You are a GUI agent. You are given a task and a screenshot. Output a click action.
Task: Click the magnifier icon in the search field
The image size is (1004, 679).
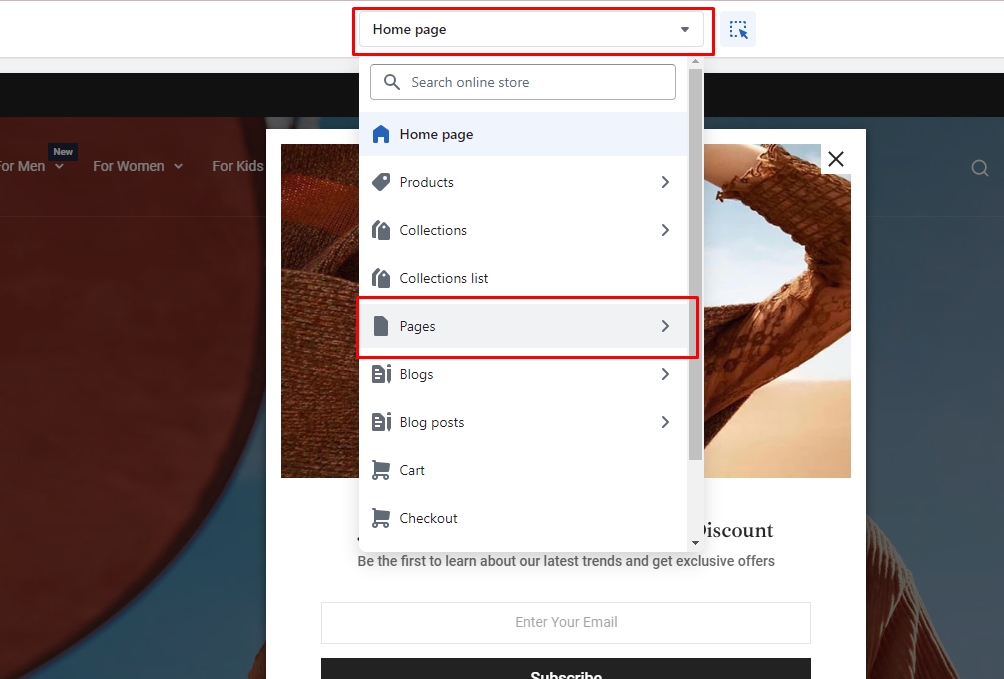[391, 82]
